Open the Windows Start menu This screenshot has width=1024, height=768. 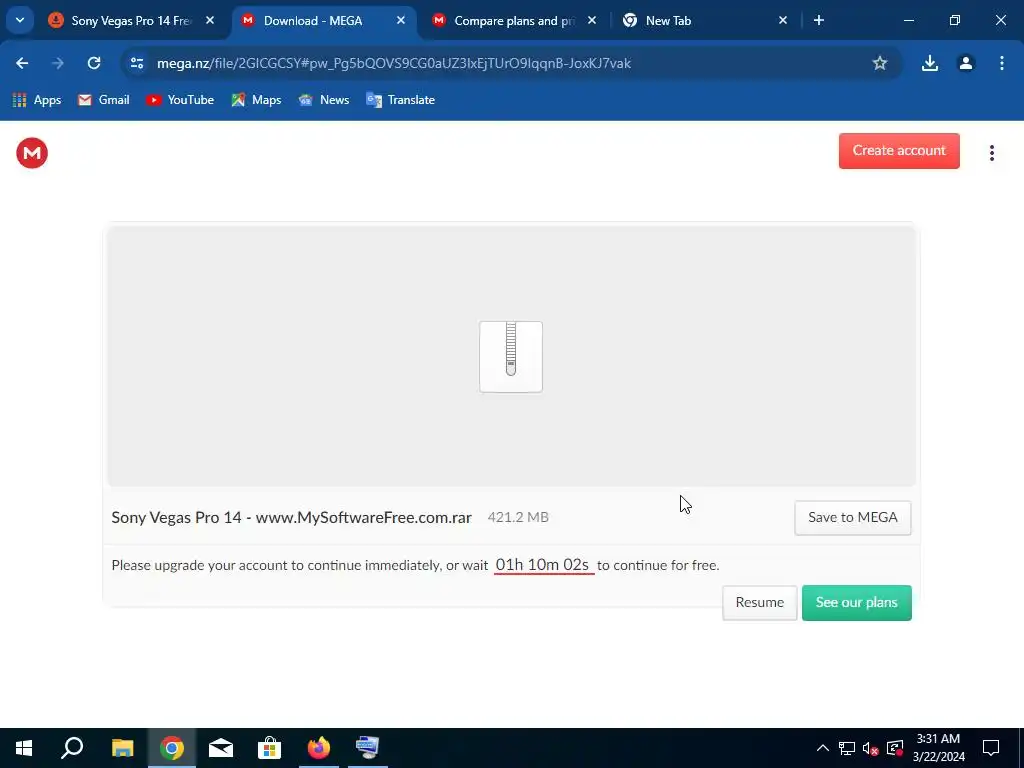(24, 748)
